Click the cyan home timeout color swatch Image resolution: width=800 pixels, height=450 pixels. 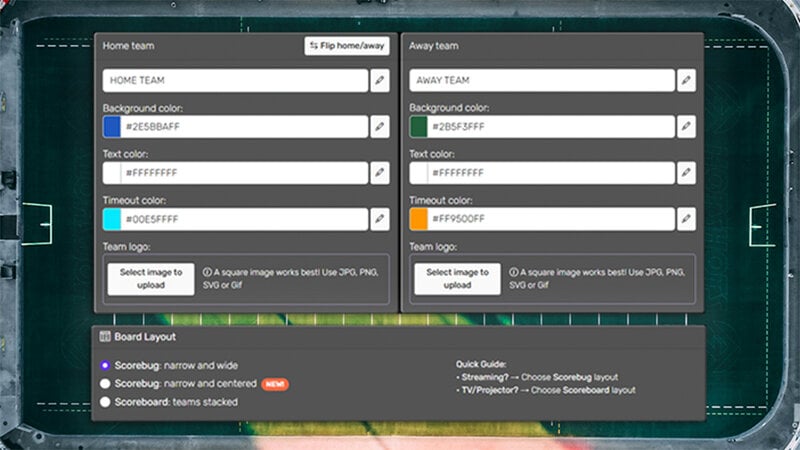[x=112, y=219]
